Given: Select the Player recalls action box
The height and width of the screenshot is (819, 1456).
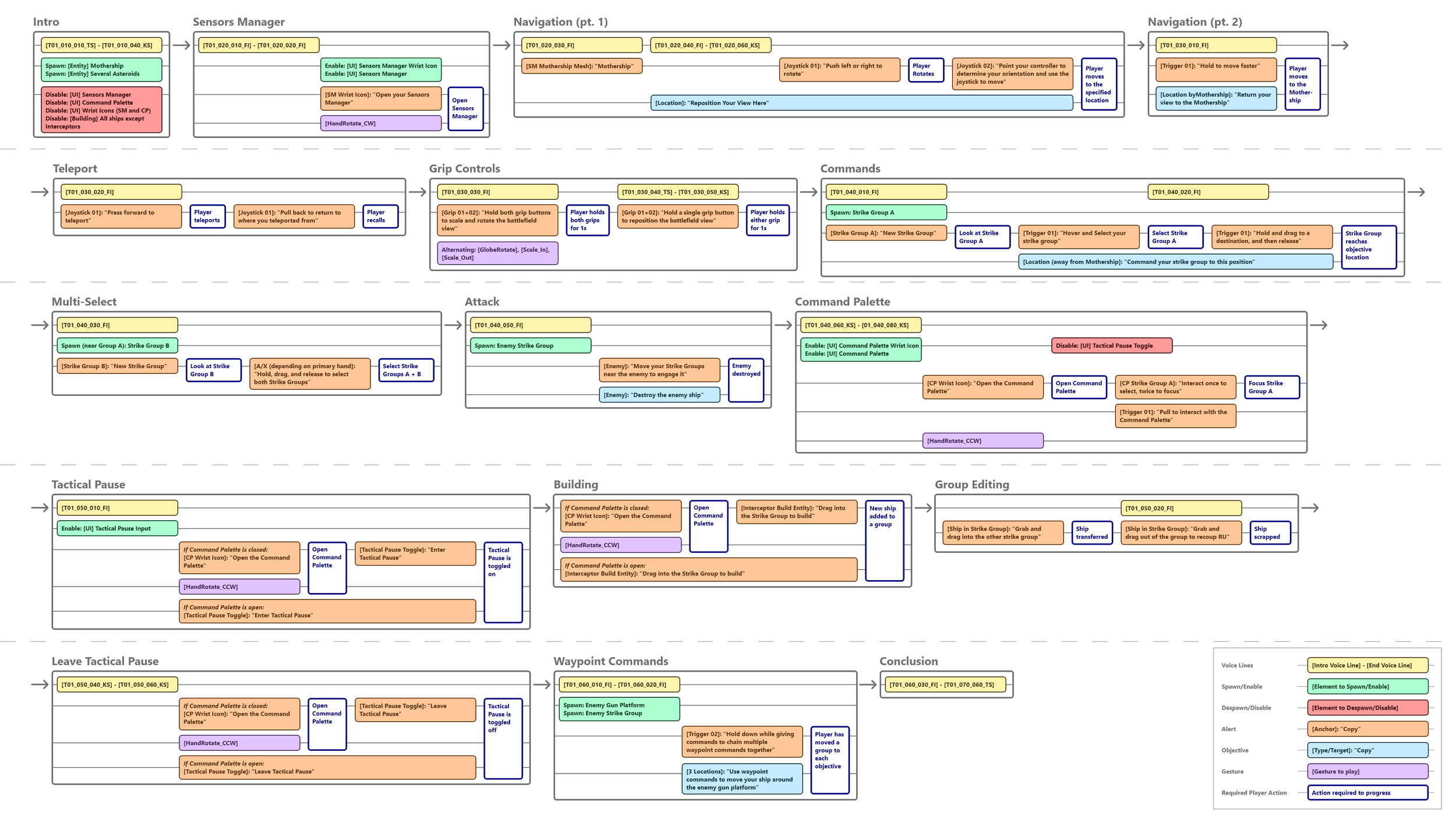Looking at the screenshot, I should click(381, 217).
